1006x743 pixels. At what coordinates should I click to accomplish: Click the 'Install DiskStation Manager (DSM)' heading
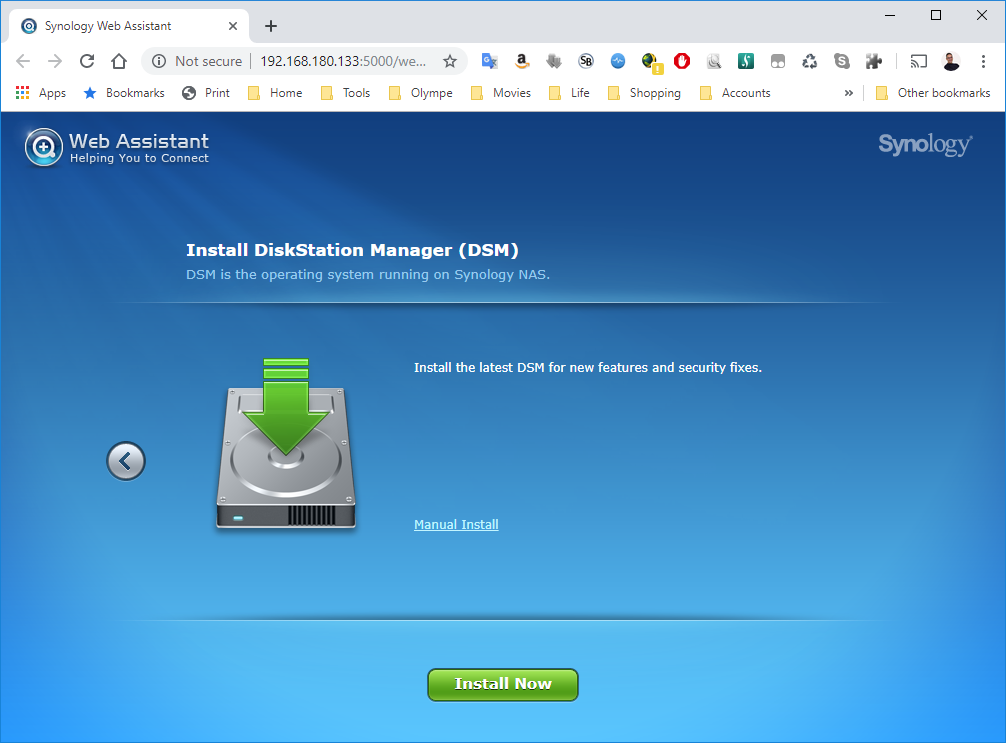pos(352,250)
